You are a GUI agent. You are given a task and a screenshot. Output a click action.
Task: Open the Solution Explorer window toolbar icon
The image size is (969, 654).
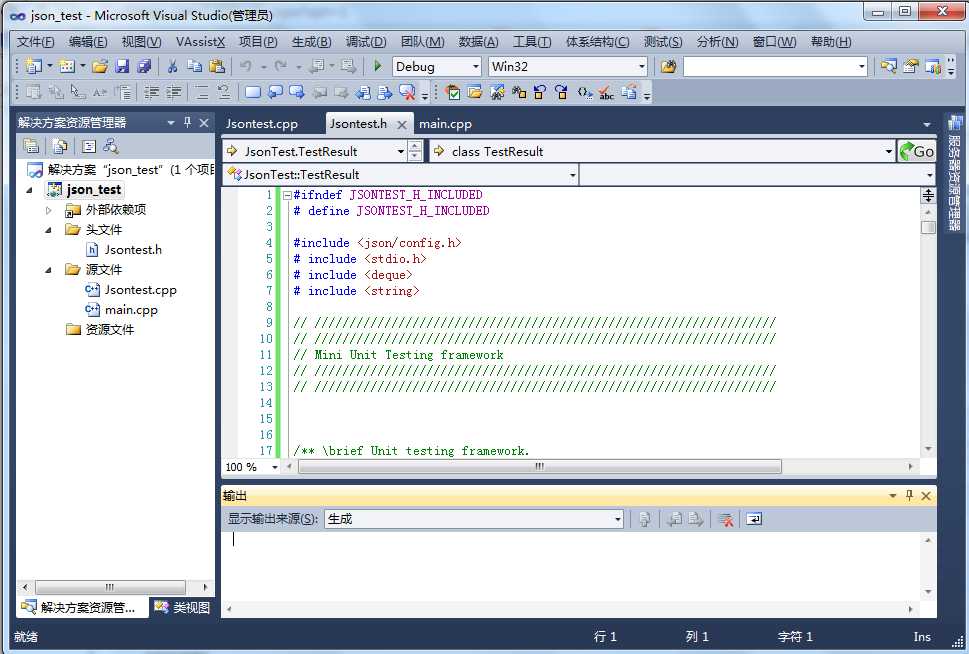point(889,66)
